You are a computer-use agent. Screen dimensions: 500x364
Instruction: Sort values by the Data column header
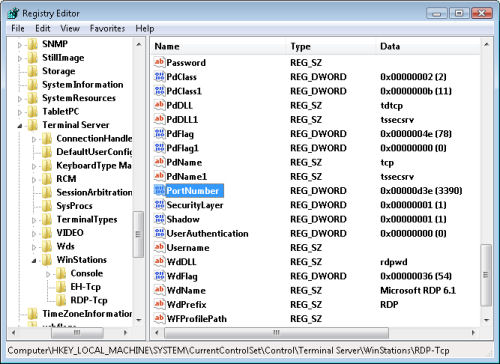click(428, 46)
